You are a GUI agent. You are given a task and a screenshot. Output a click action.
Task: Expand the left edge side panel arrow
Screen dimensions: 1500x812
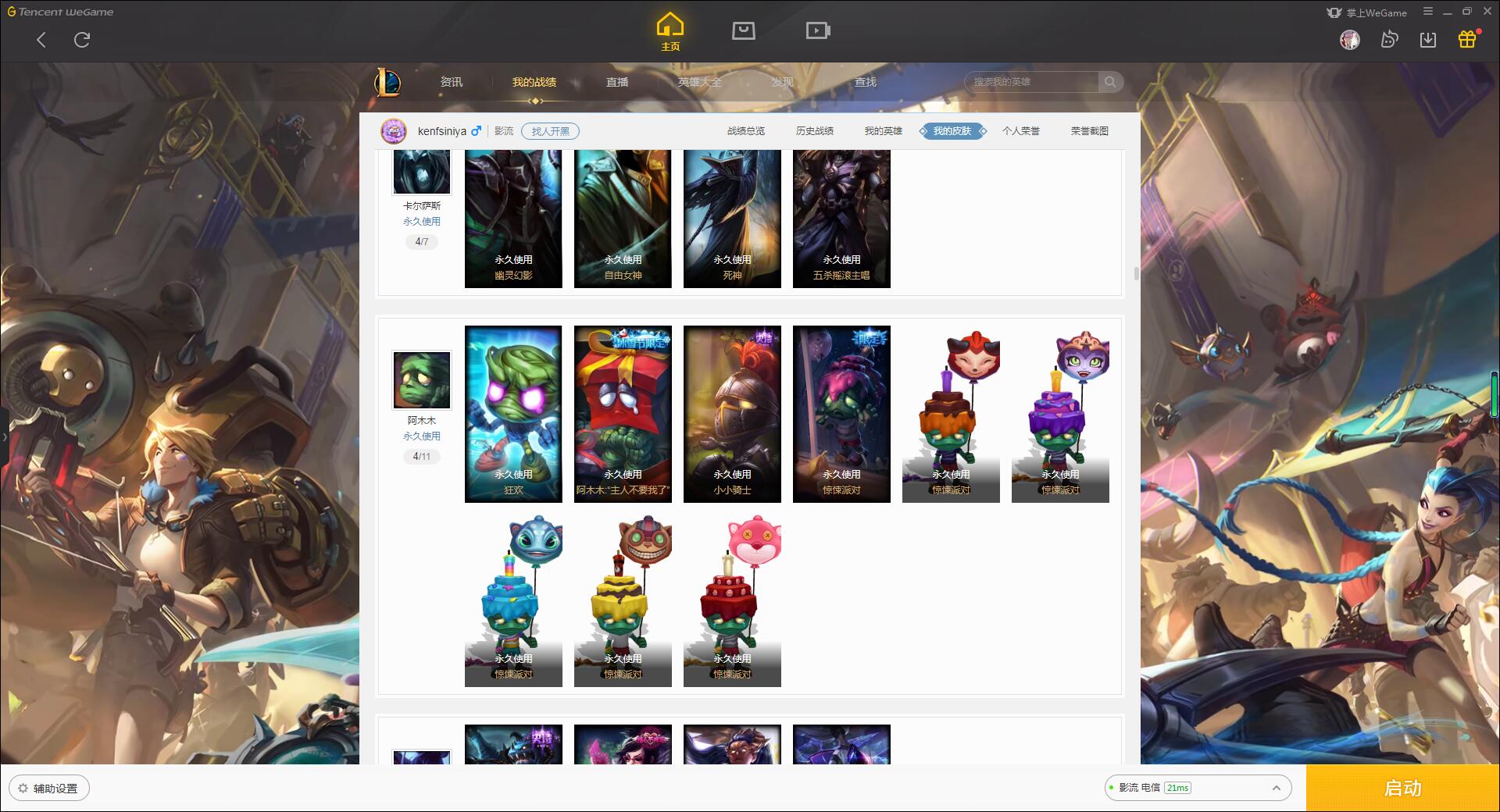[4, 437]
